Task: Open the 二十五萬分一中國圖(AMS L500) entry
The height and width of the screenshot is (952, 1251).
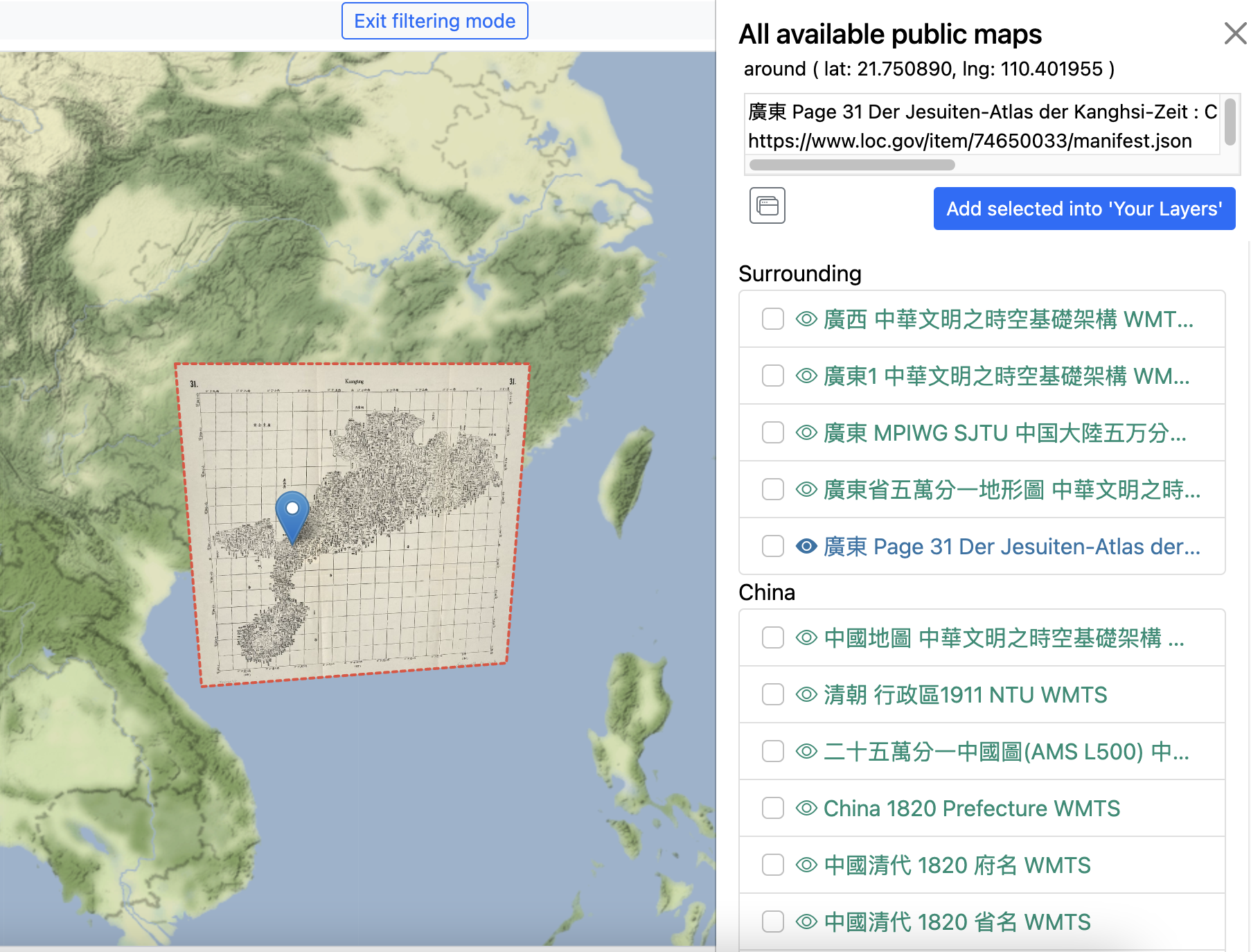Action: click(1006, 752)
